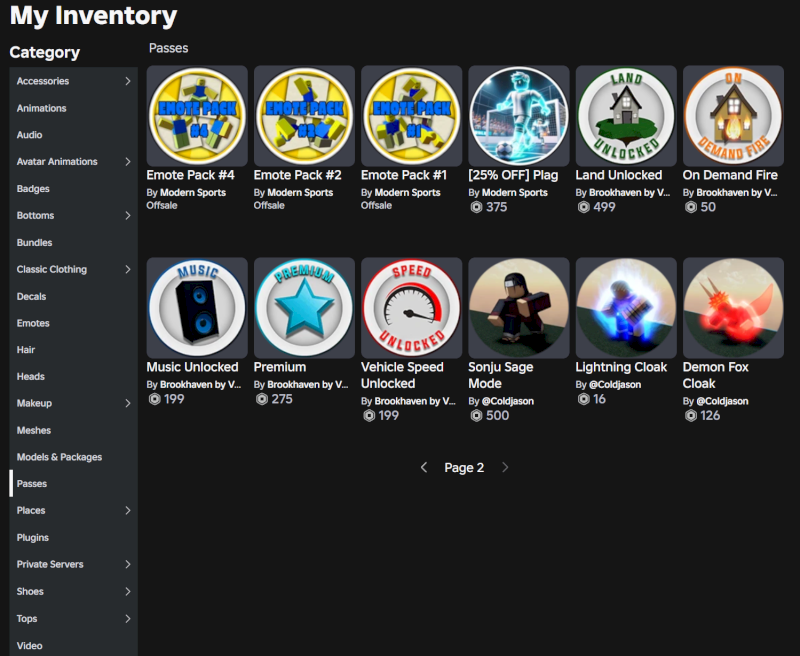Open the Lightning Cloak pass image
The width and height of the screenshot is (800, 656).
pyautogui.click(x=626, y=308)
